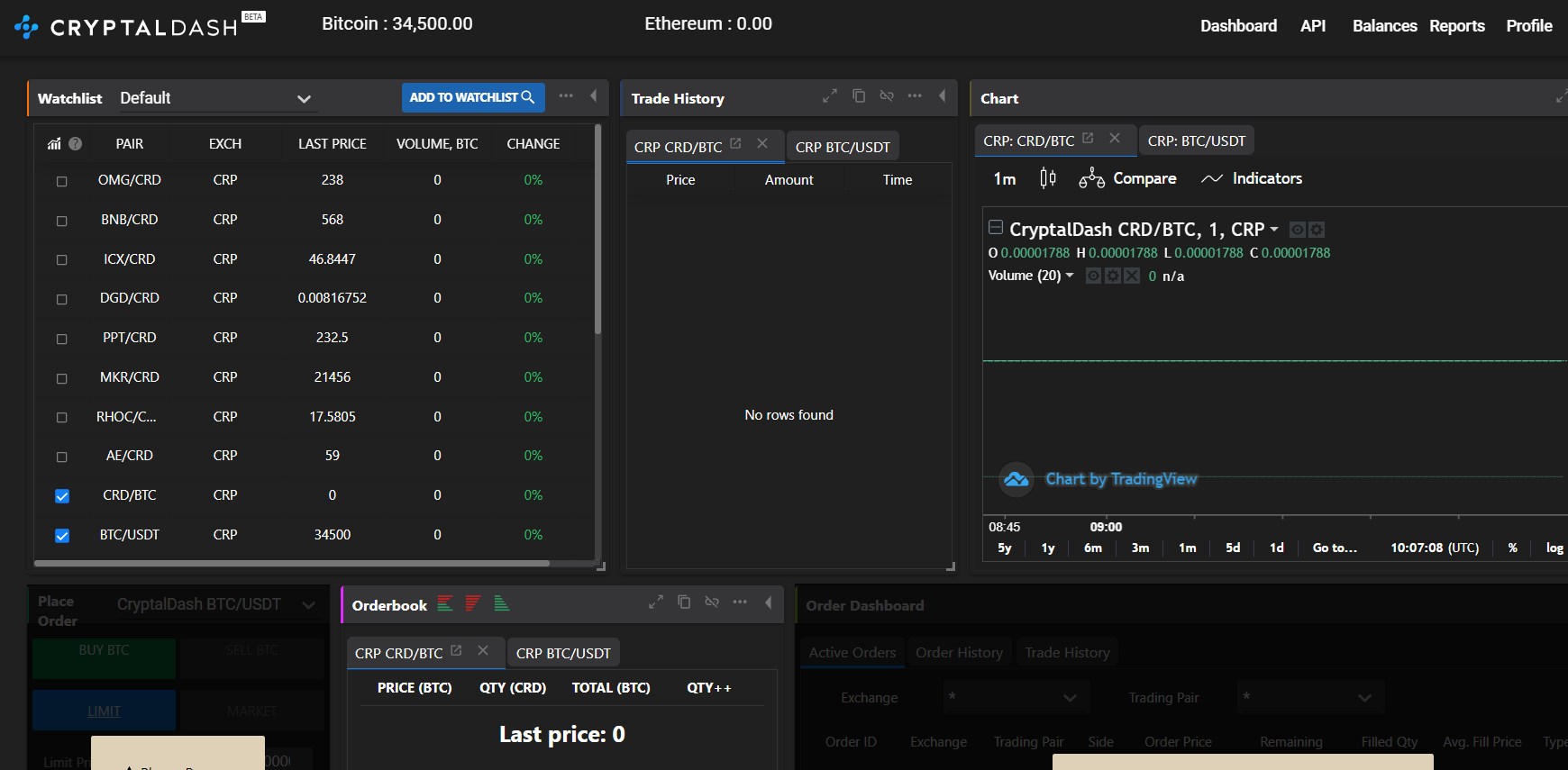Switch to the CRP BTC/USDT trade history tab
Screen dimensions: 1568x770
coord(842,147)
